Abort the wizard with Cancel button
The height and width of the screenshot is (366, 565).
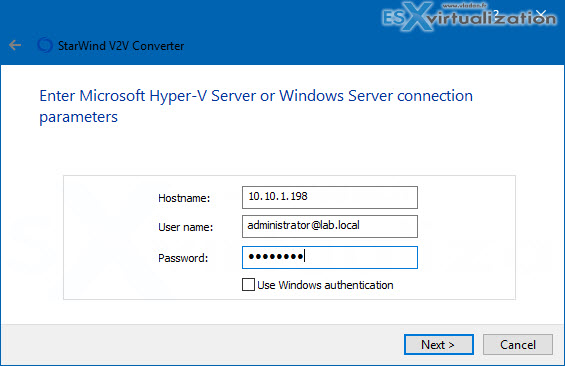[518, 344]
